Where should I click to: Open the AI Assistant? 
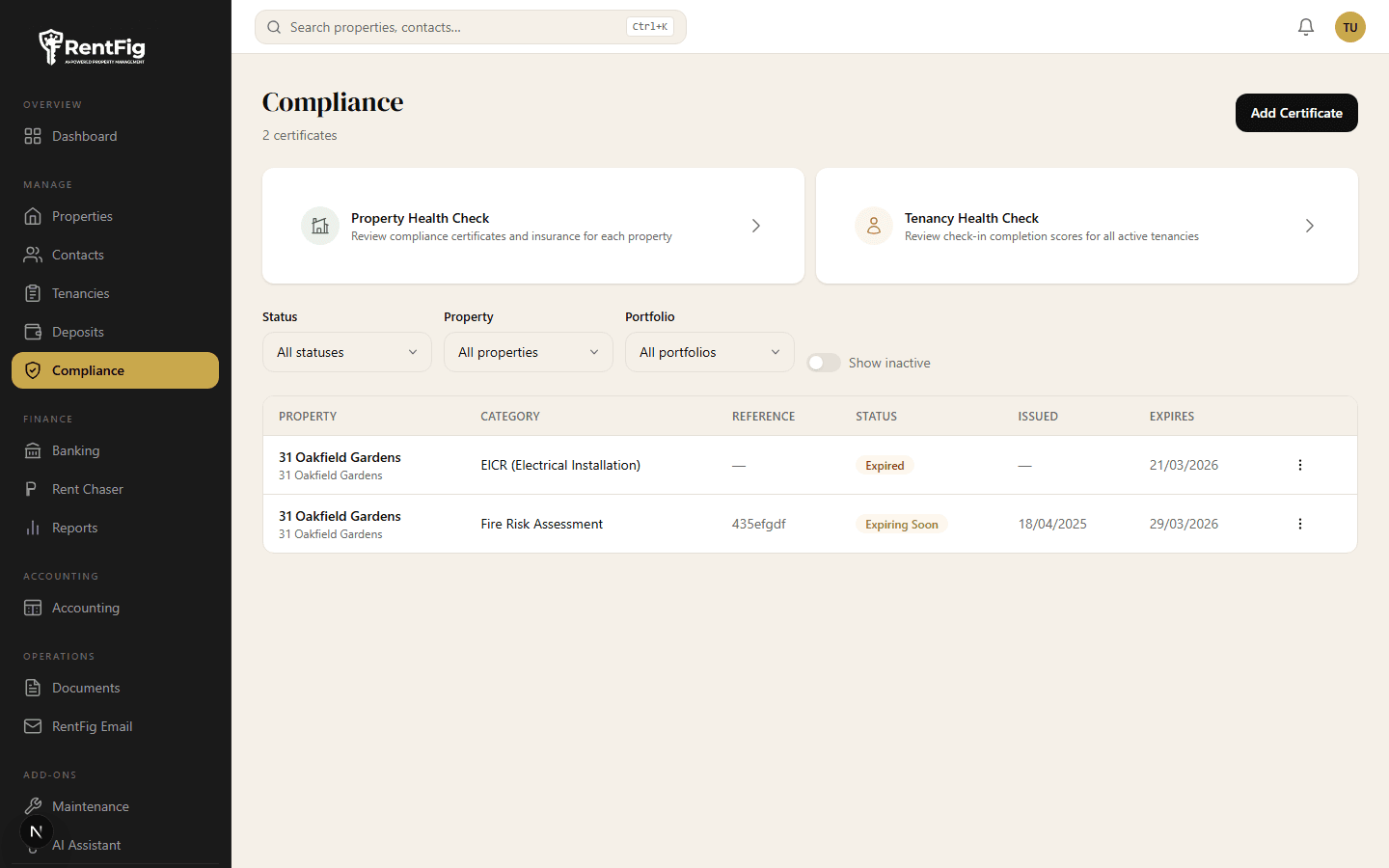[x=86, y=845]
